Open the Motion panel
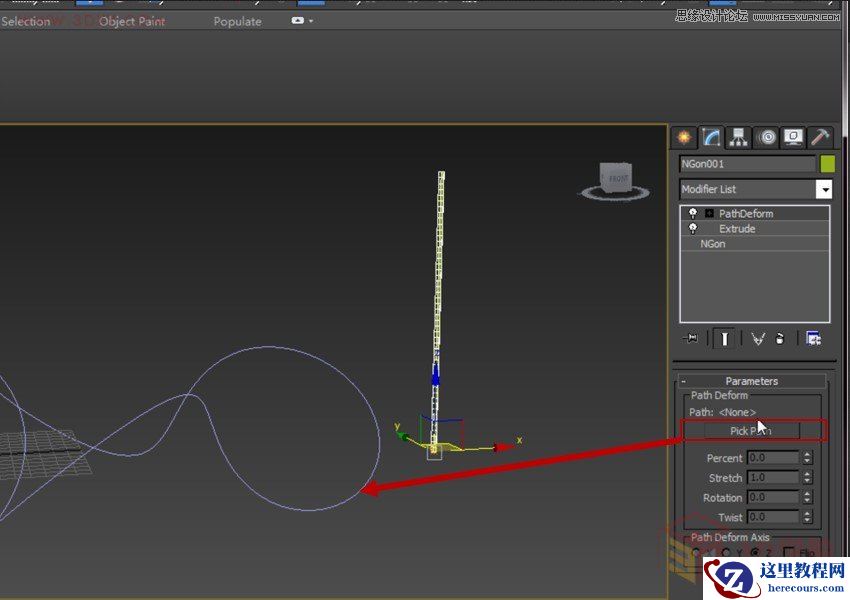850x600 pixels. point(765,138)
